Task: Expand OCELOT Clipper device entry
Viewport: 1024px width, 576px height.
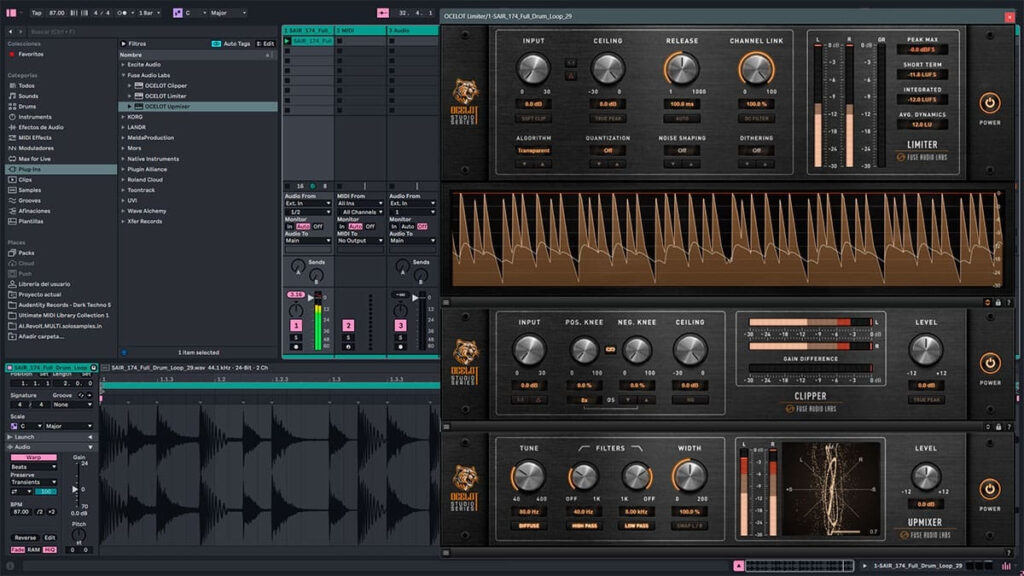Action: click(129, 86)
